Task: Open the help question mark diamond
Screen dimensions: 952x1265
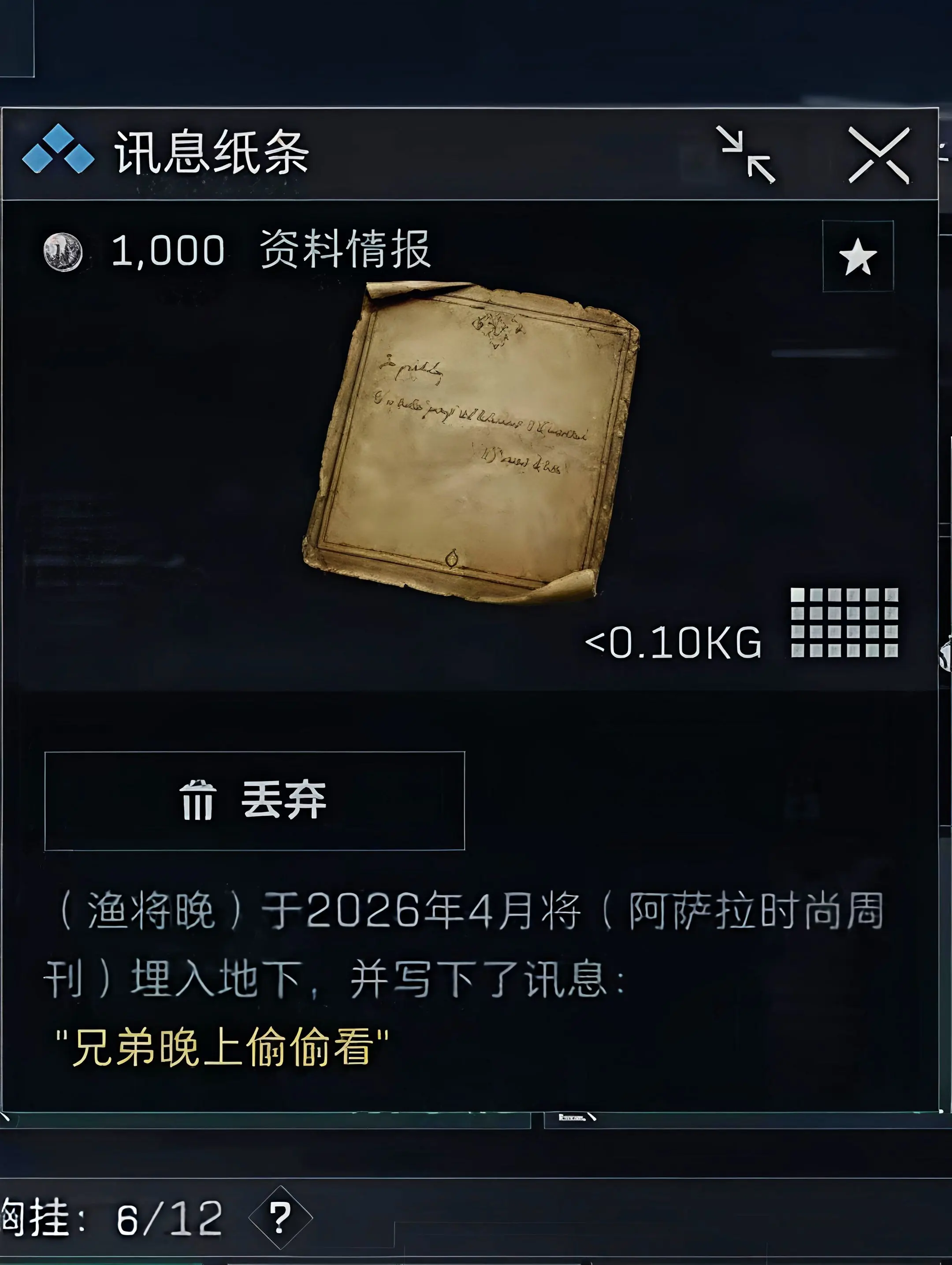Action: [x=280, y=1217]
